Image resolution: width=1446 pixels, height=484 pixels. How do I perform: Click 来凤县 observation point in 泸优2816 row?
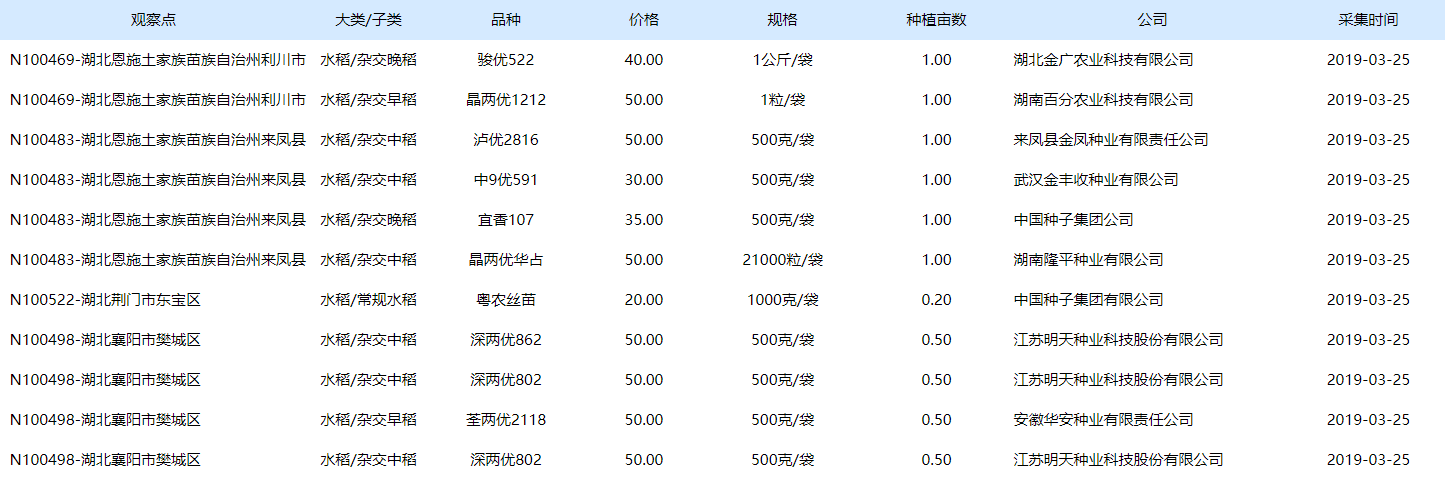tap(157, 140)
